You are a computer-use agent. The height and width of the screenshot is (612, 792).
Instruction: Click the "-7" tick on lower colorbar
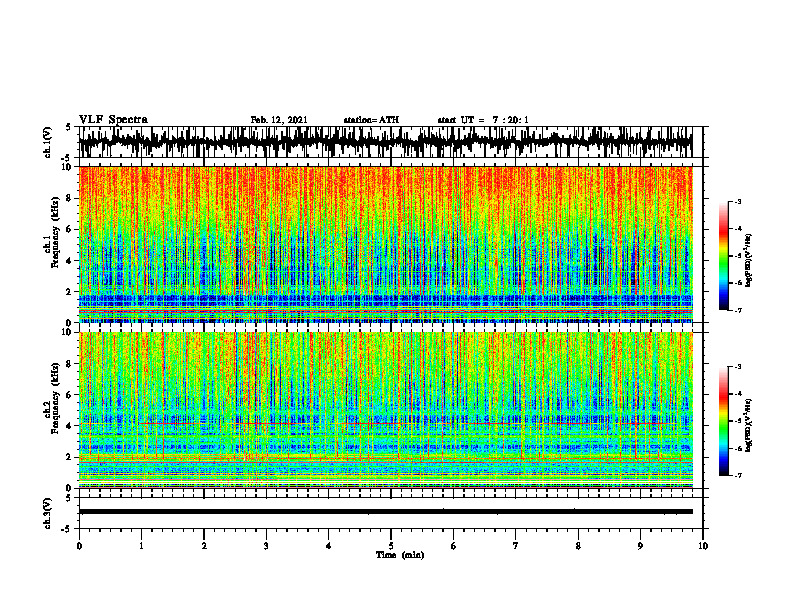coord(737,475)
